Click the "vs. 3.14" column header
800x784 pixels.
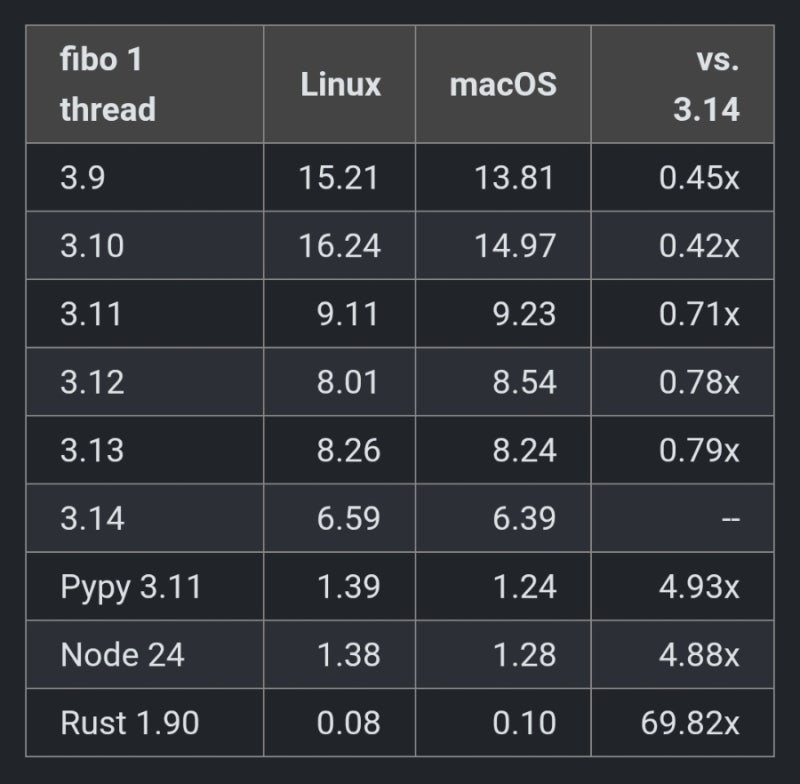(706, 84)
